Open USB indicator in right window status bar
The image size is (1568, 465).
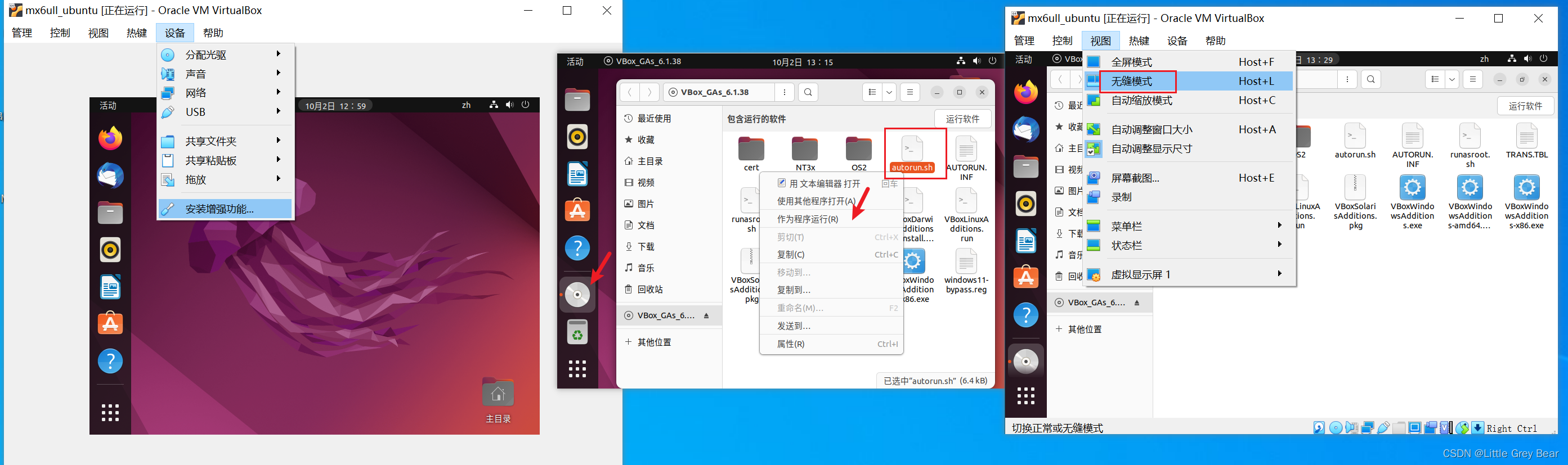(x=1383, y=428)
